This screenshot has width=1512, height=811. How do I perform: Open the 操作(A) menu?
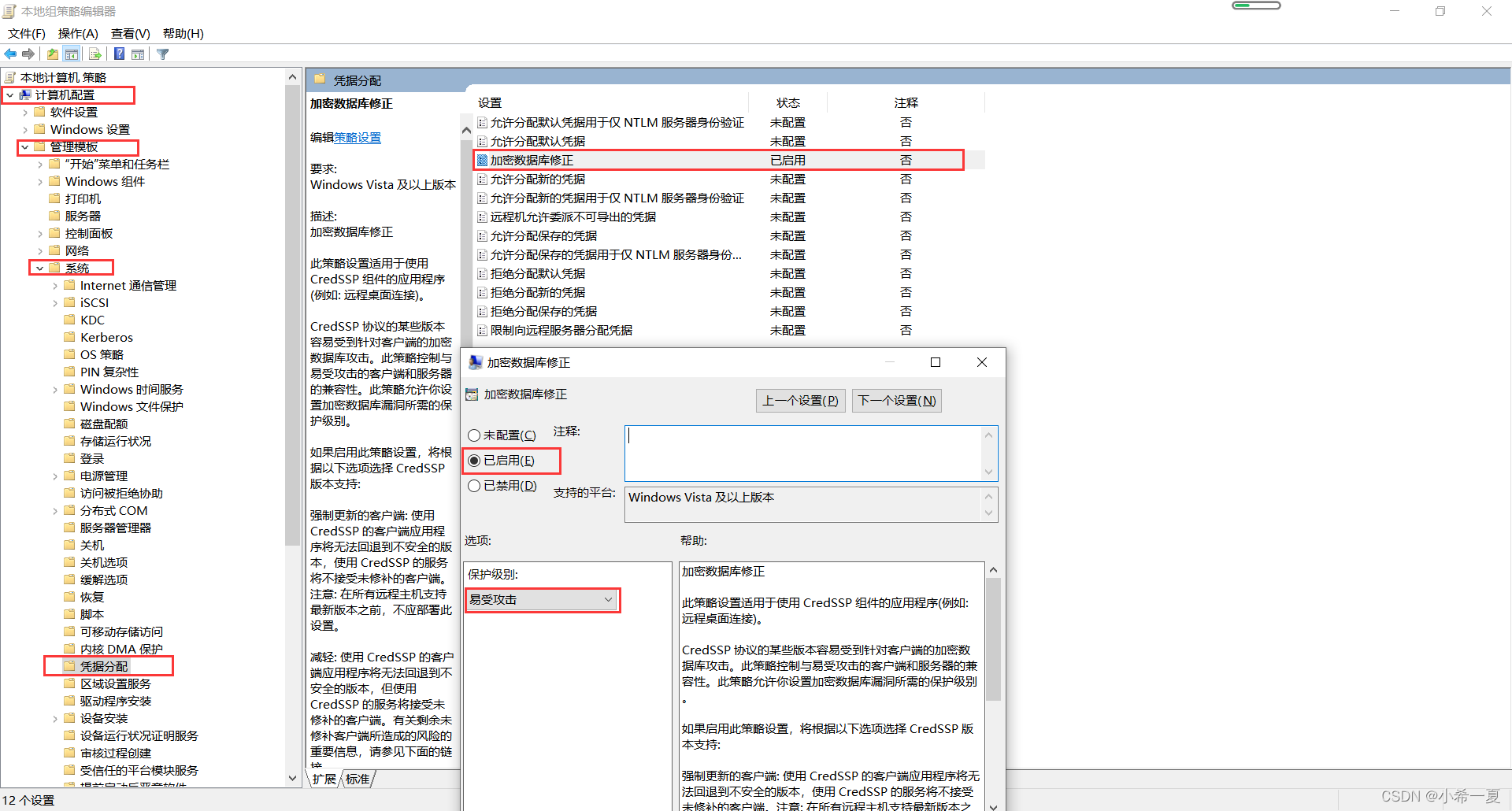click(78, 33)
